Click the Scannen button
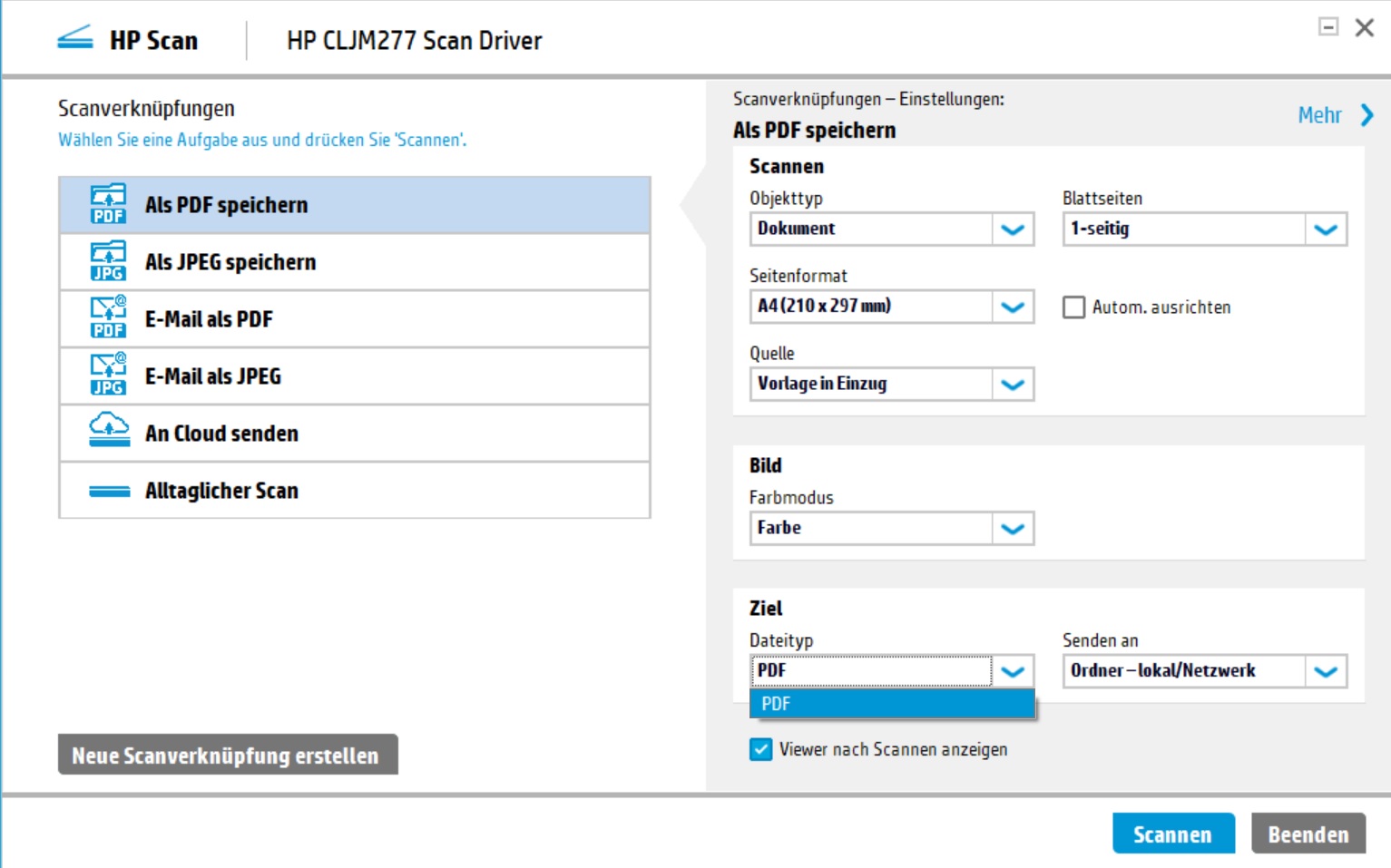Image resolution: width=1391 pixels, height=868 pixels. 1173,834
